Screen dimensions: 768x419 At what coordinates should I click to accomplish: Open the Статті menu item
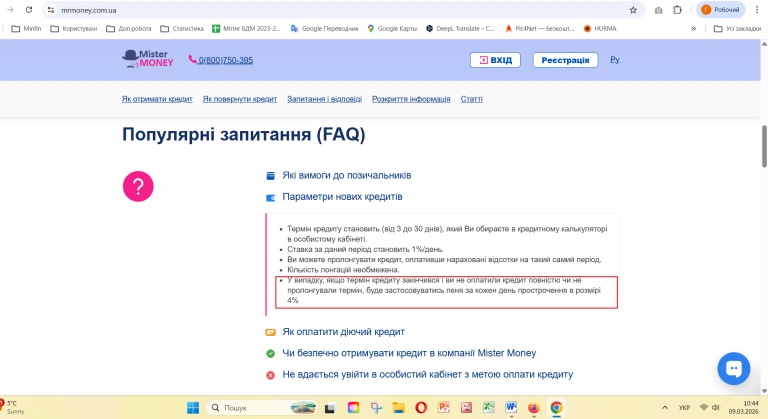coord(471,99)
